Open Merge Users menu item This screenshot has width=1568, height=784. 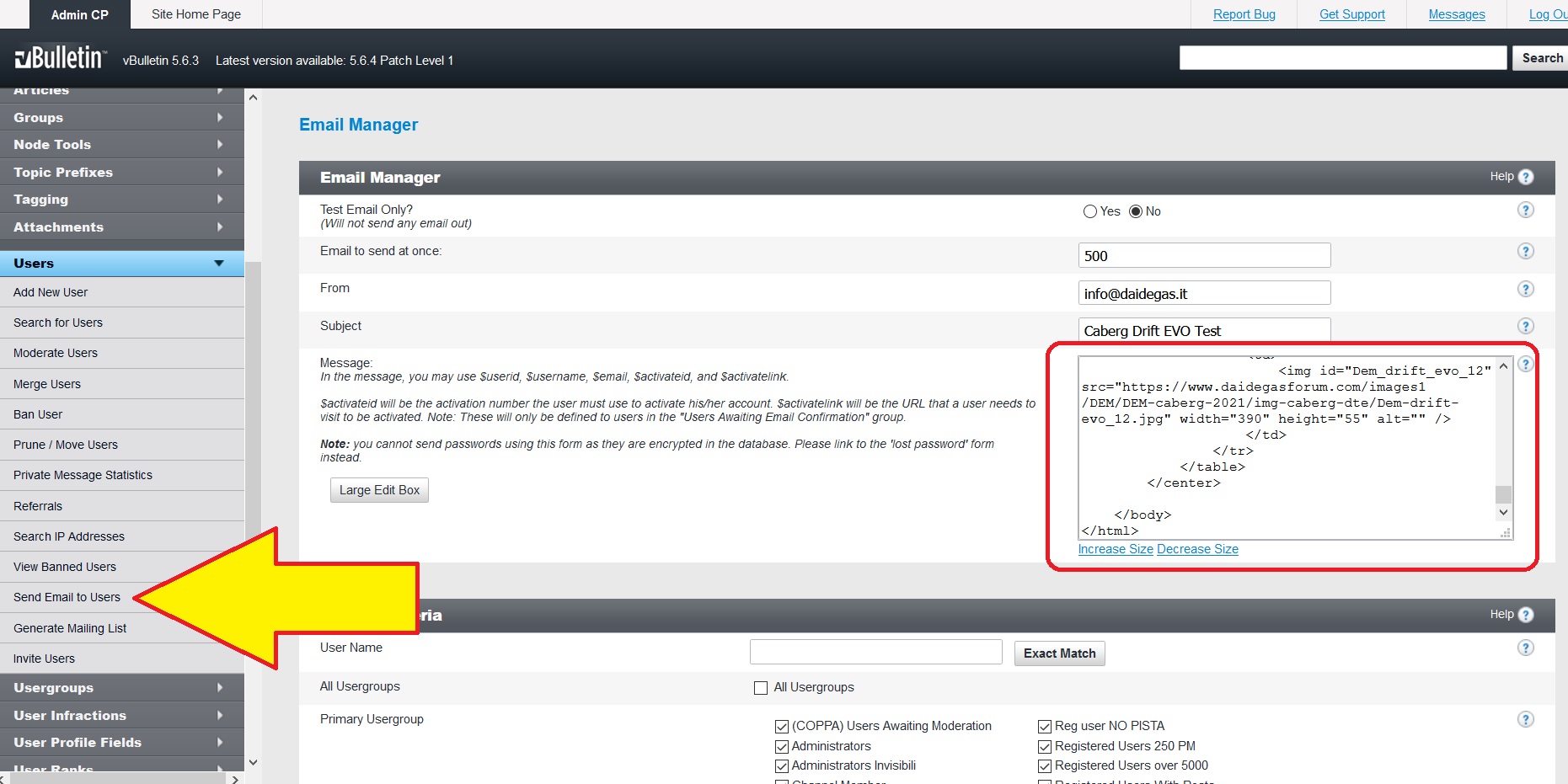pos(122,384)
